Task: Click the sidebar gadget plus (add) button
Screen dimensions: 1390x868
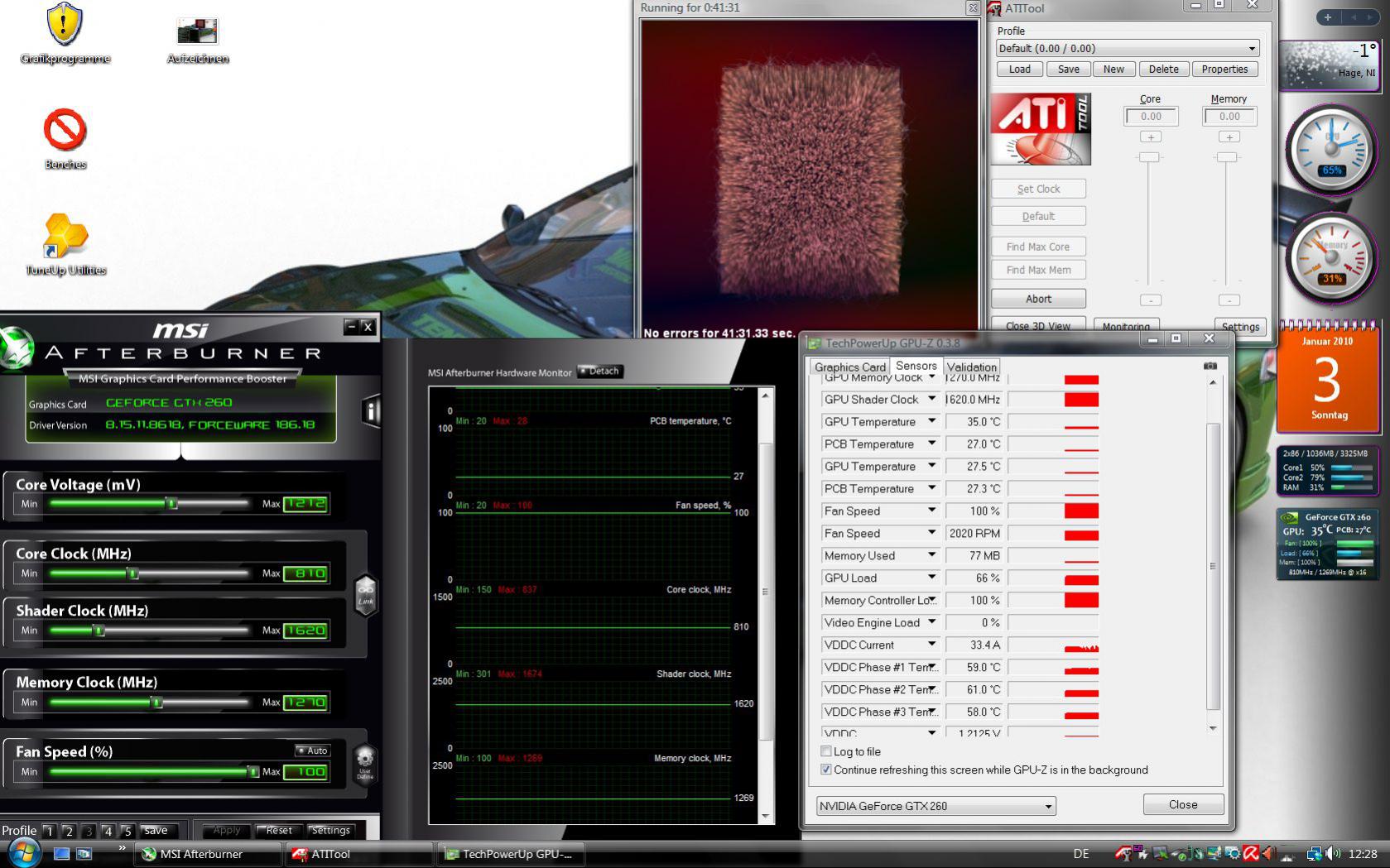Action: (x=1327, y=17)
